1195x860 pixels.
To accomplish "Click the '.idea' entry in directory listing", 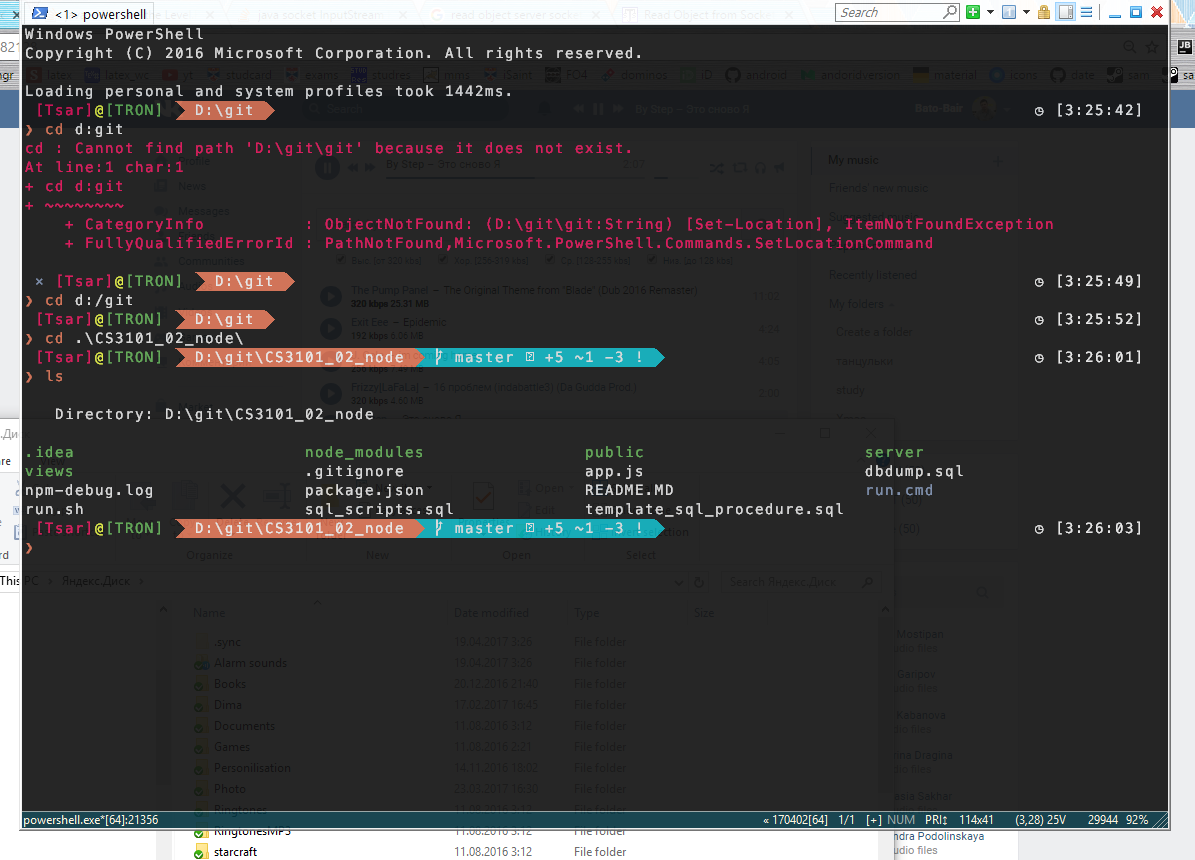I will point(50,452).
